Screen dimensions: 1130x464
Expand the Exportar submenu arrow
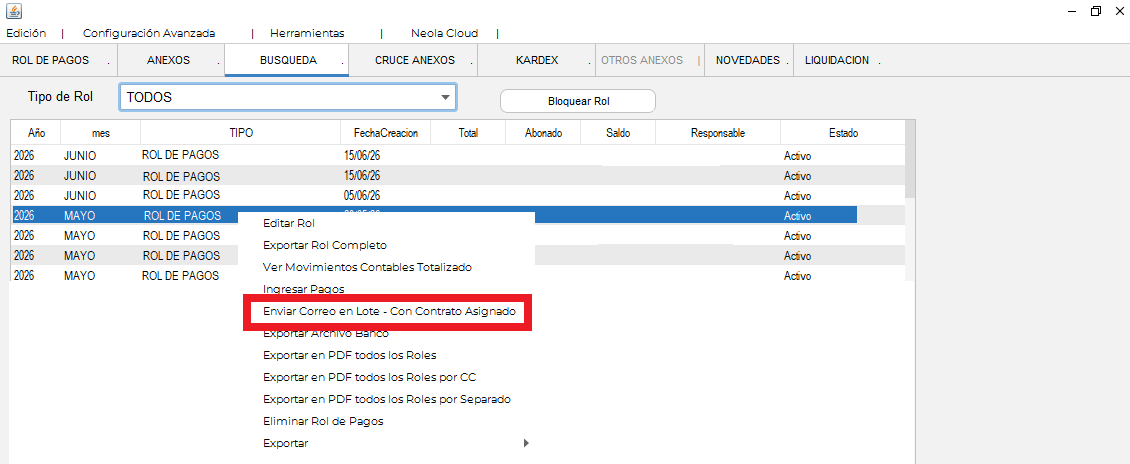point(526,443)
